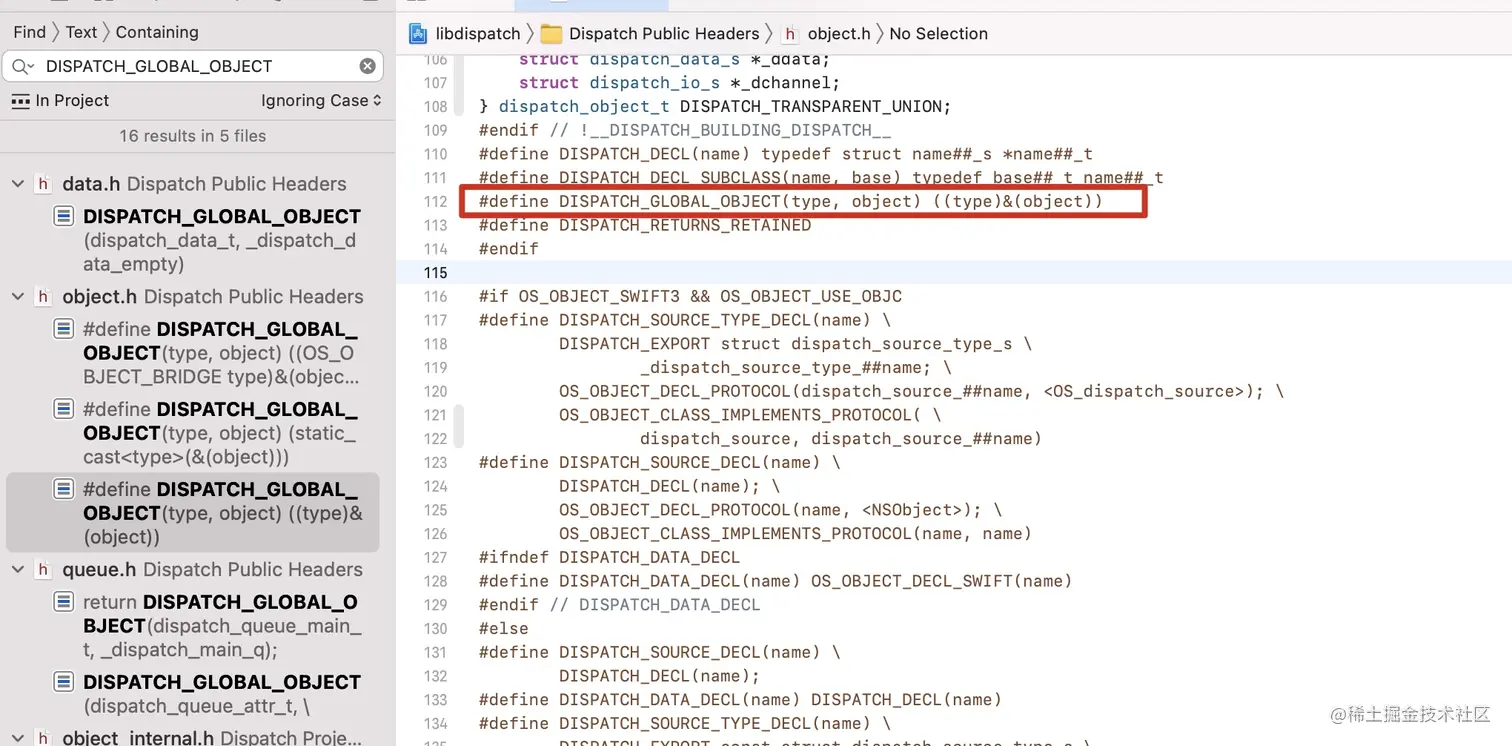
Task: Click the queue.h header icon in results list
Action: 43,569
